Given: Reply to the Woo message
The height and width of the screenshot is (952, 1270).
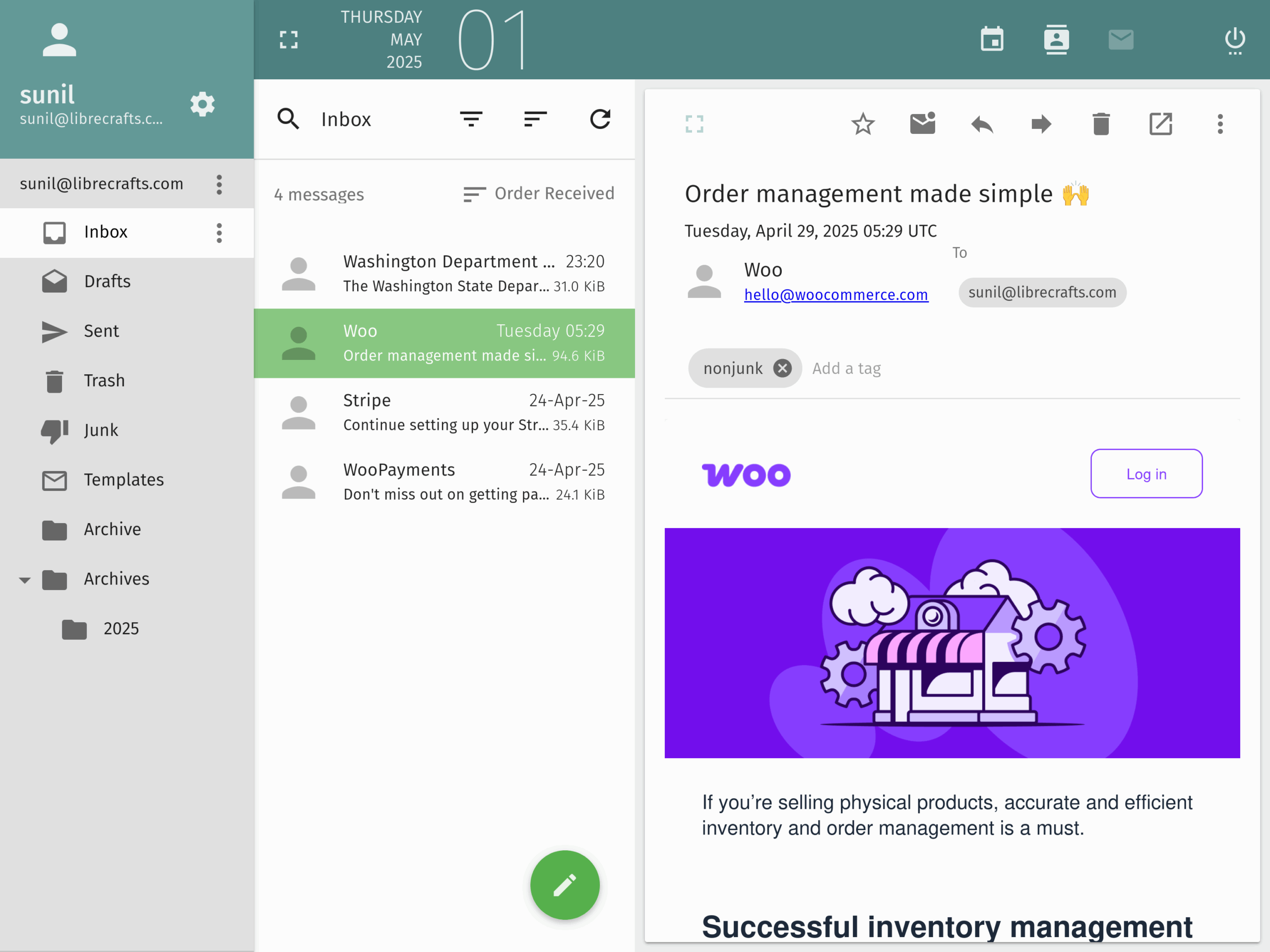Looking at the screenshot, I should tap(982, 124).
